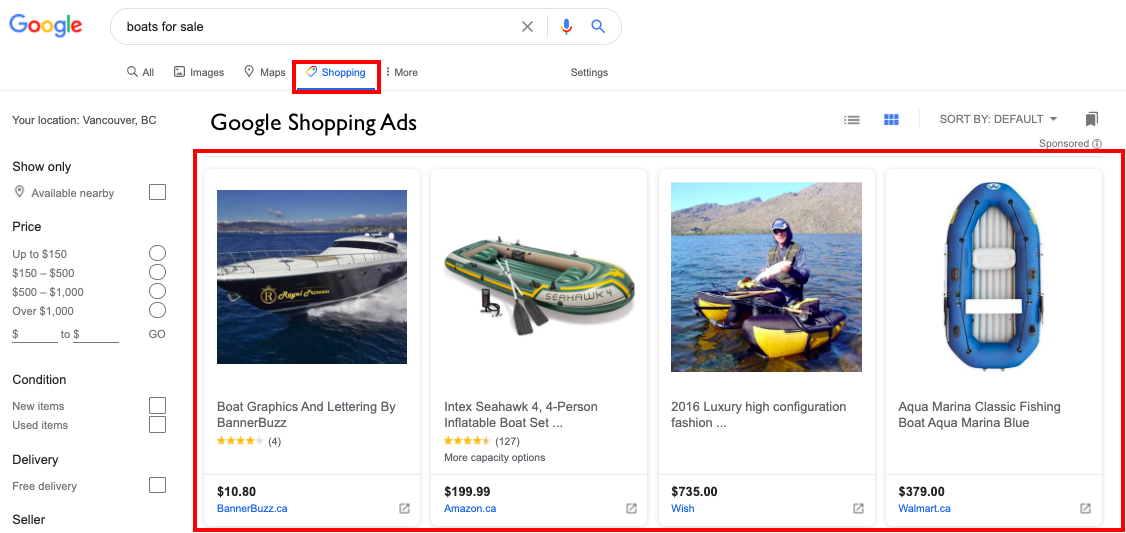1126x533 pixels.
Task: Open the Maps tab
Action: pyautogui.click(x=265, y=72)
